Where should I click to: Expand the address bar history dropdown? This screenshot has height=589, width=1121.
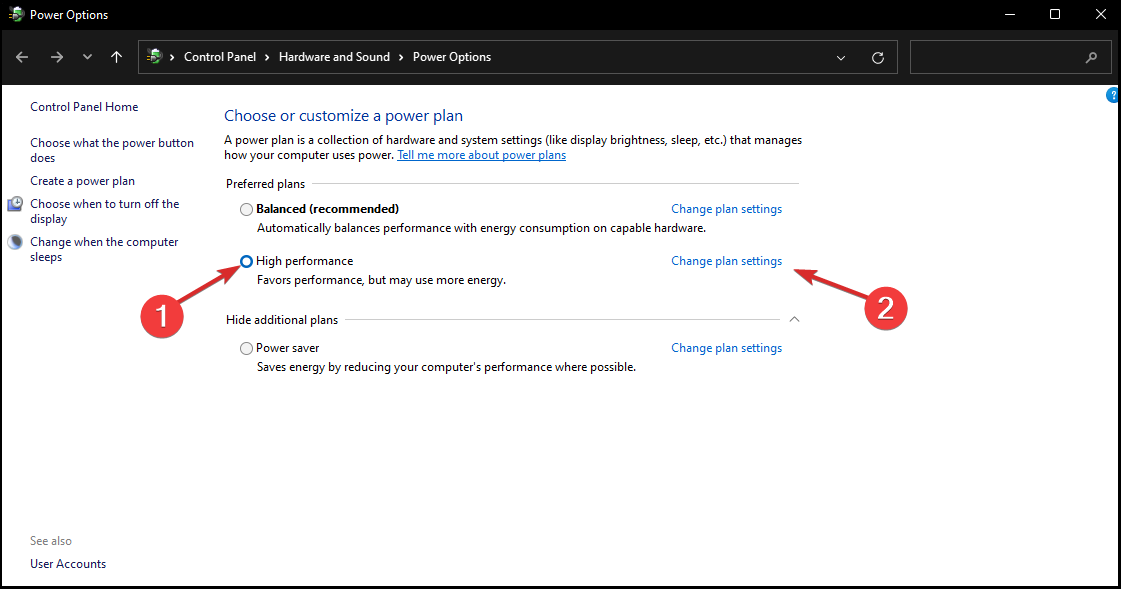coord(842,58)
